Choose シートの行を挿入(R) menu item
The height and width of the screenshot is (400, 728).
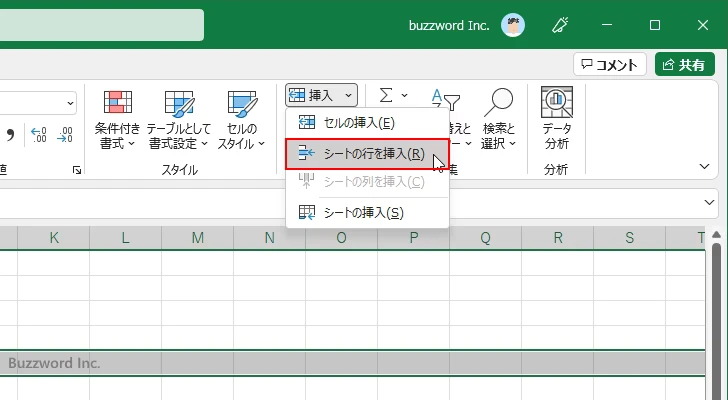(367, 154)
